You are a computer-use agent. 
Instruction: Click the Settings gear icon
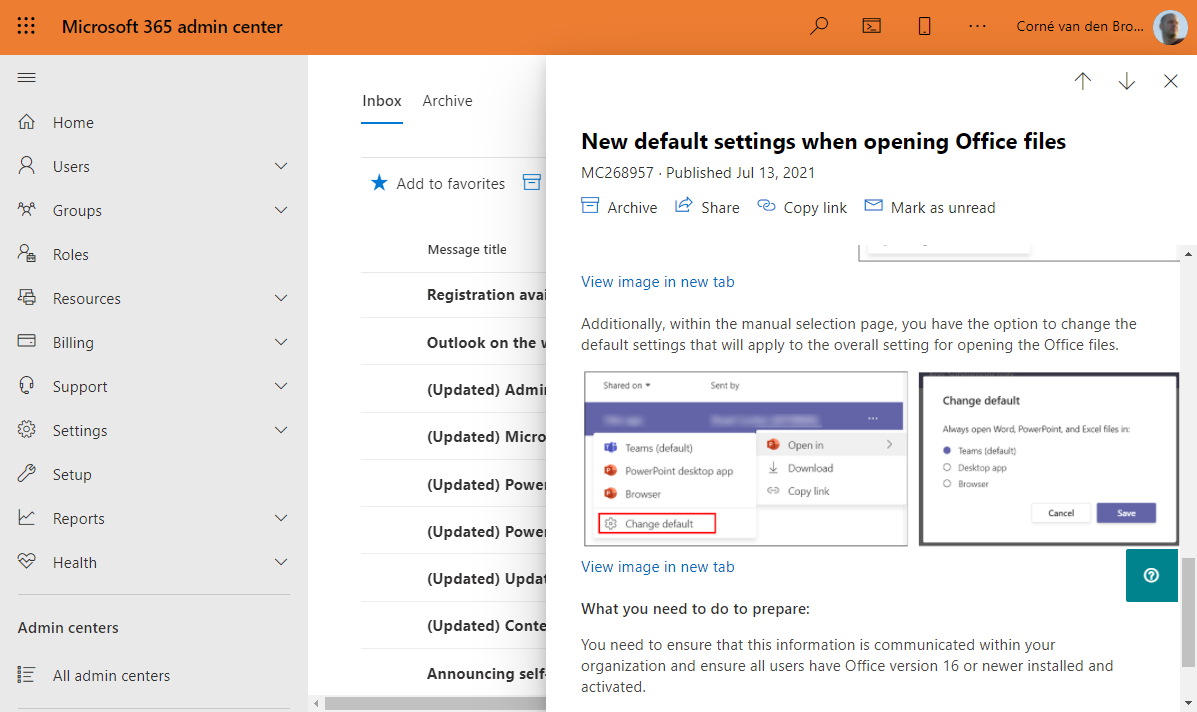click(27, 430)
